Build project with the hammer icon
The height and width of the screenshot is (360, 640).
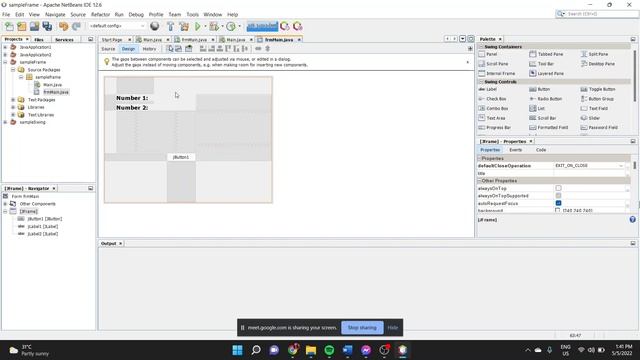tap(171, 27)
